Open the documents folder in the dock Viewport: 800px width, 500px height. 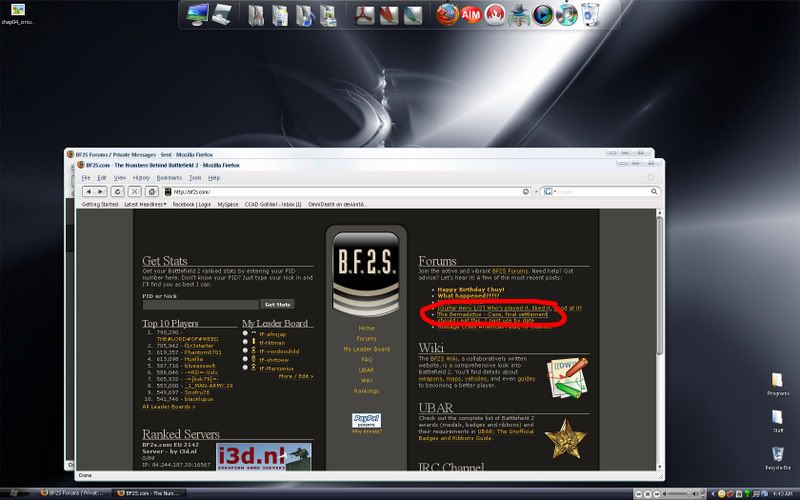[x=280, y=15]
